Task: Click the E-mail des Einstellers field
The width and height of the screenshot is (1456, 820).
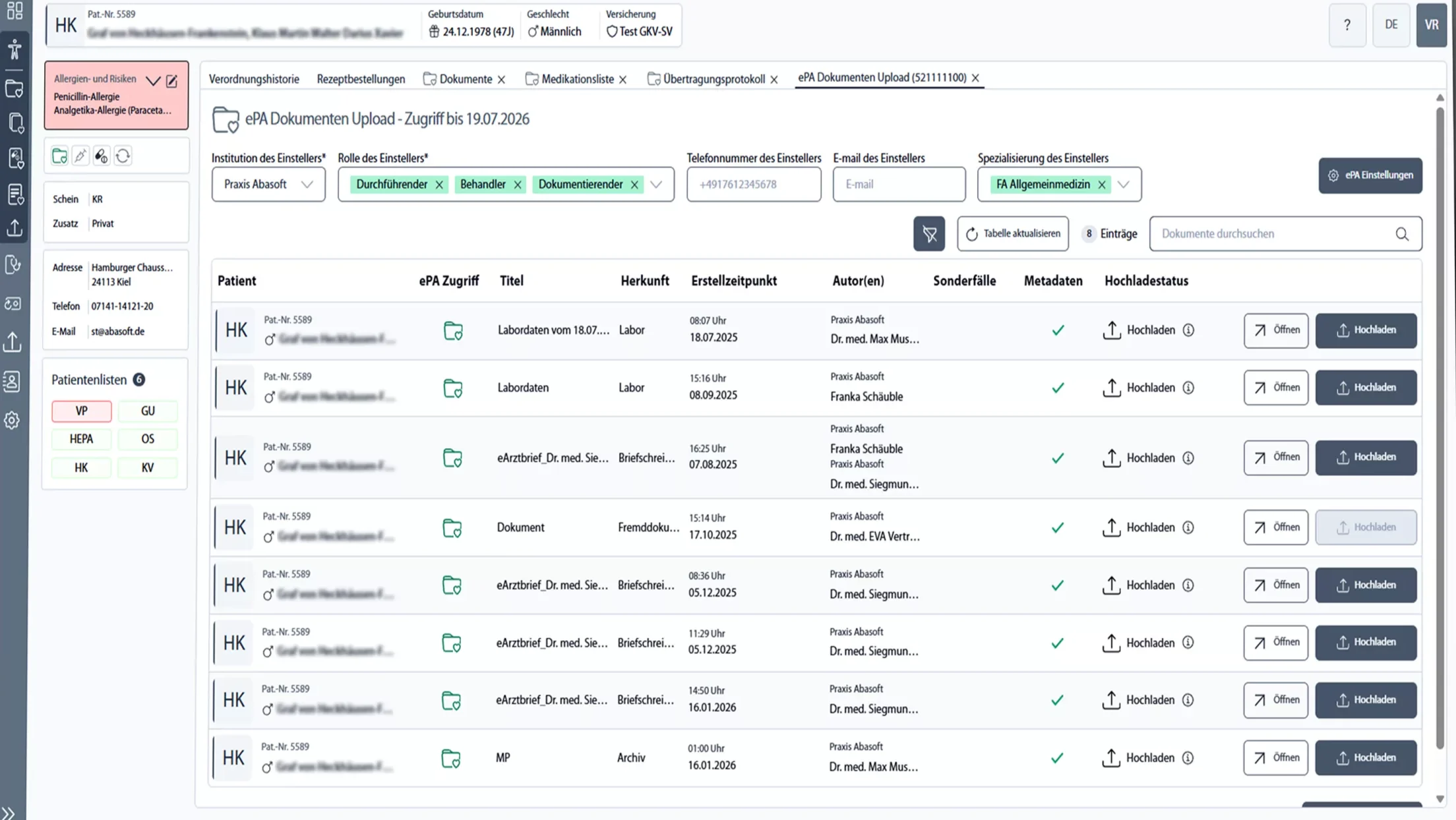Action: (x=899, y=185)
